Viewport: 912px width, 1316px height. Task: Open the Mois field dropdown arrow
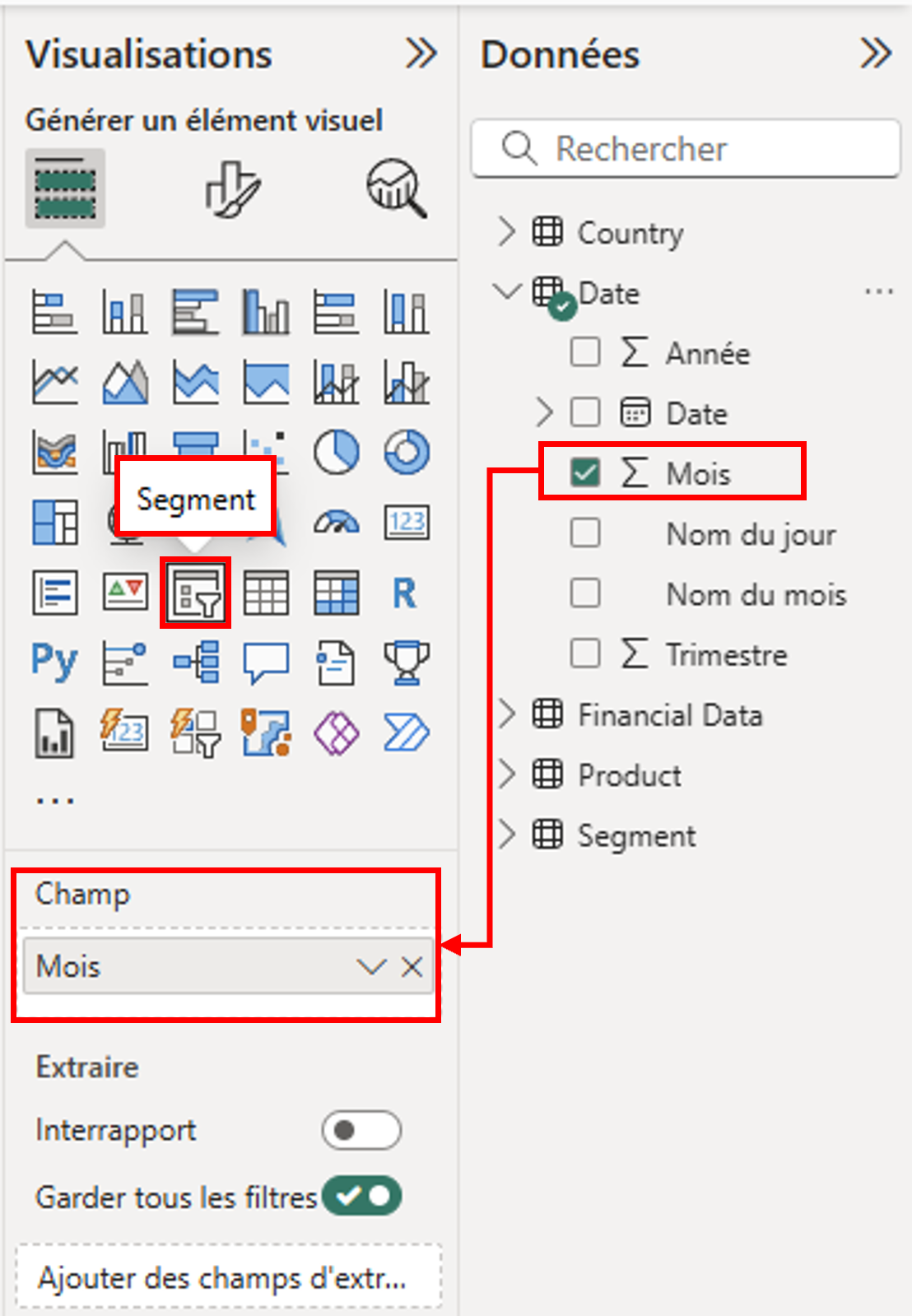pyautogui.click(x=371, y=966)
